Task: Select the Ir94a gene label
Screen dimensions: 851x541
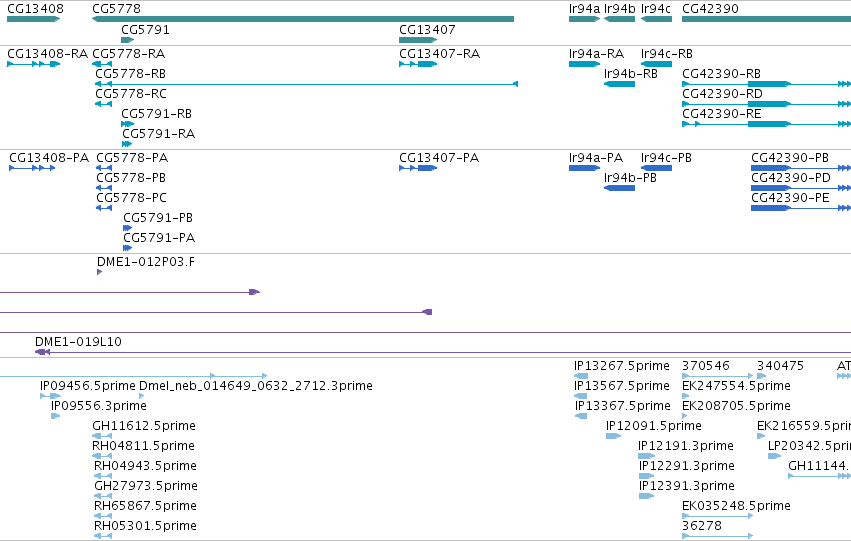Action: pos(584,9)
